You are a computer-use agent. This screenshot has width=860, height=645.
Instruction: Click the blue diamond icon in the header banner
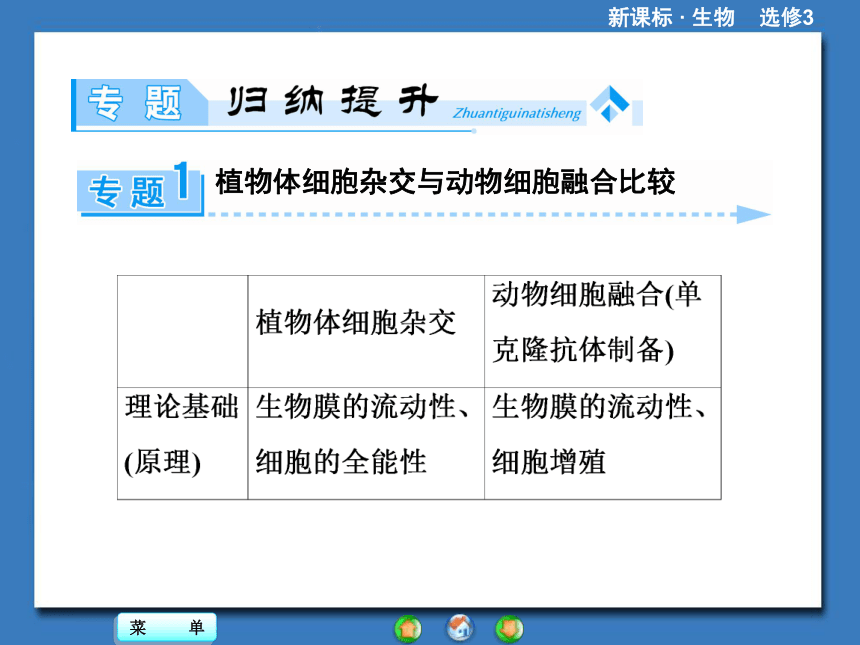point(609,104)
